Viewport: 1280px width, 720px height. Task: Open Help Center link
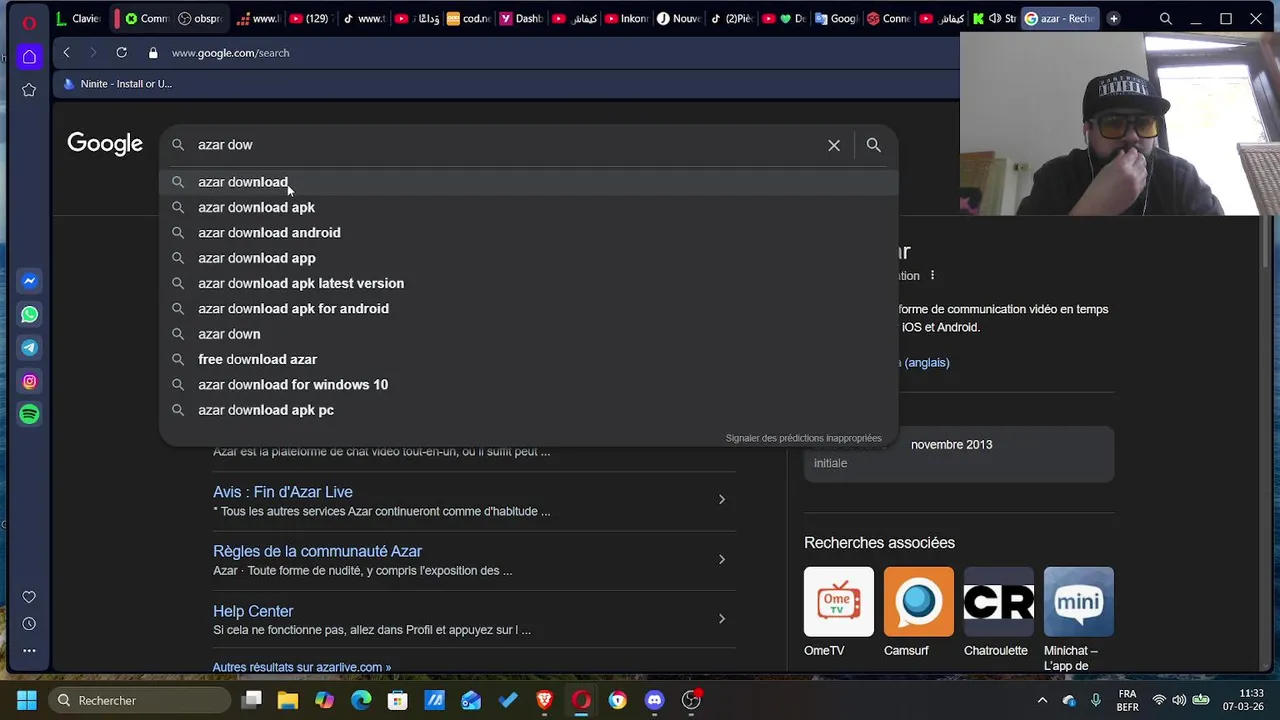click(253, 611)
